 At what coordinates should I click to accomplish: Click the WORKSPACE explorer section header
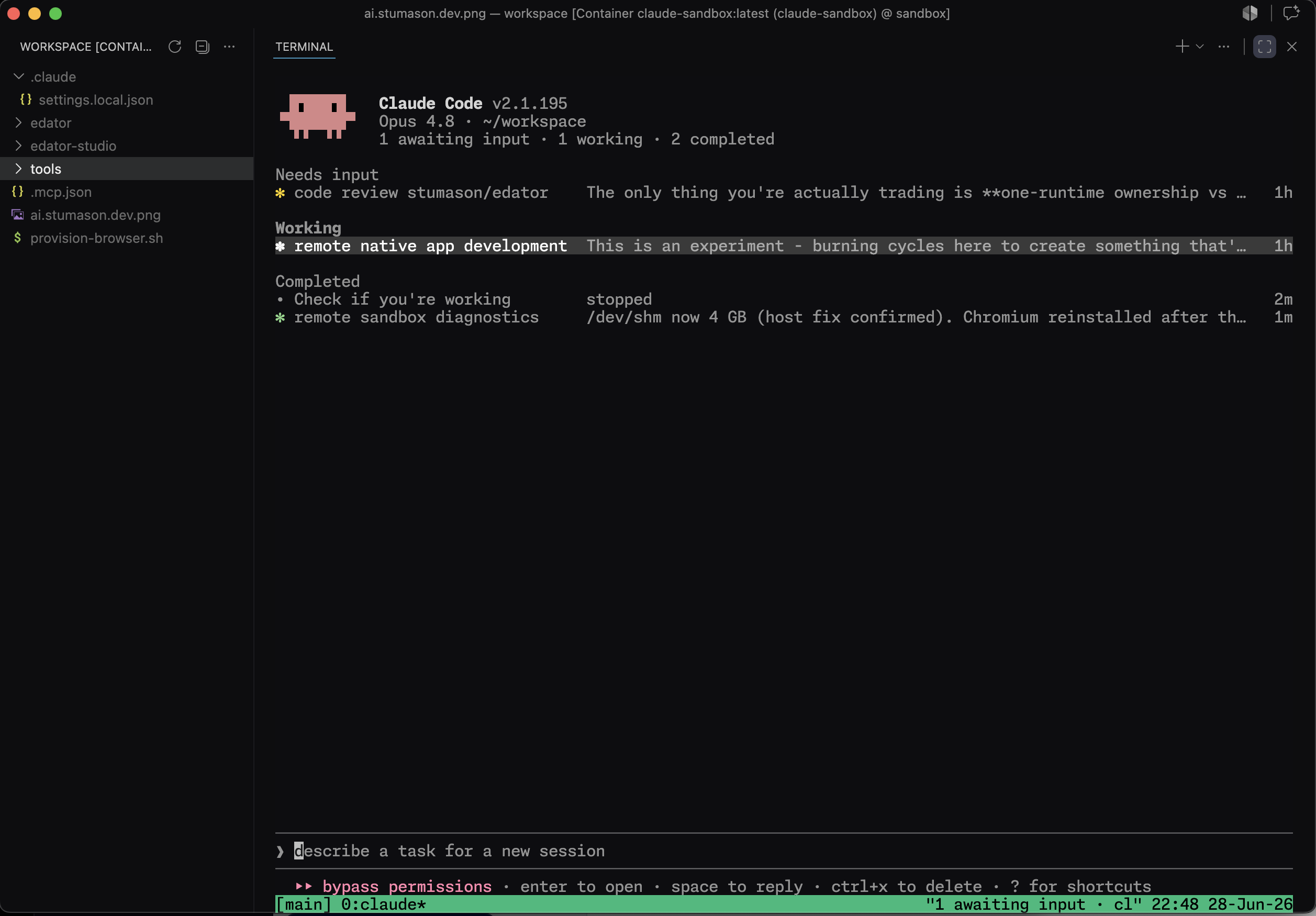86,47
